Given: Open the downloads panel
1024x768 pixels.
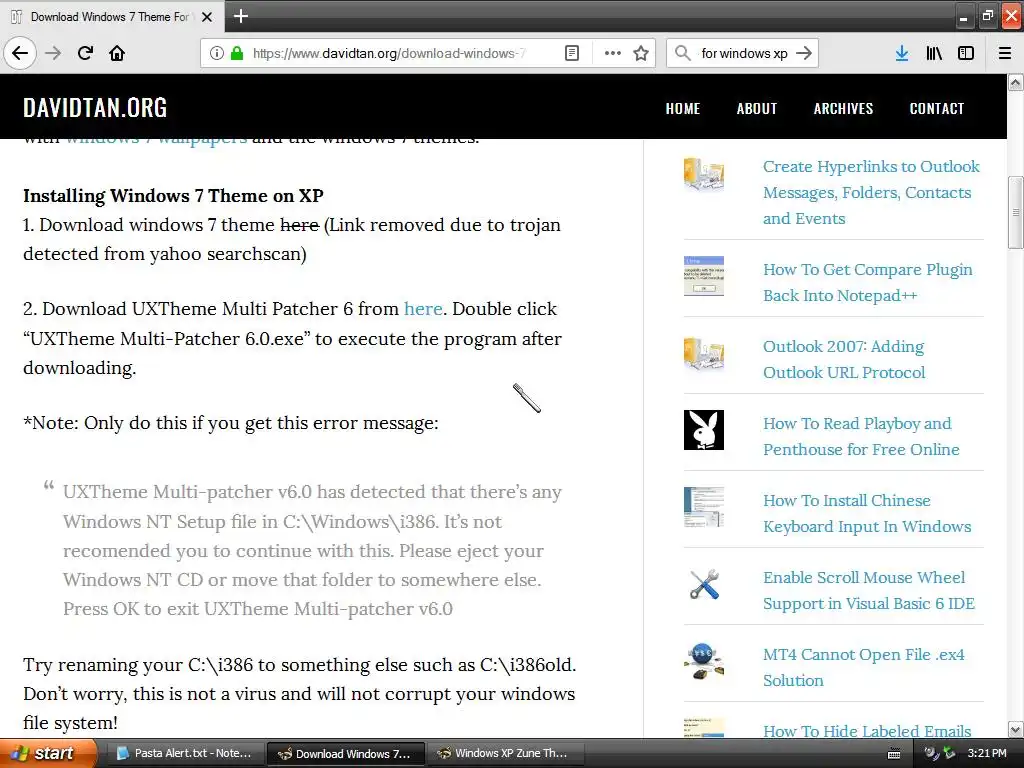Looking at the screenshot, I should 902,53.
